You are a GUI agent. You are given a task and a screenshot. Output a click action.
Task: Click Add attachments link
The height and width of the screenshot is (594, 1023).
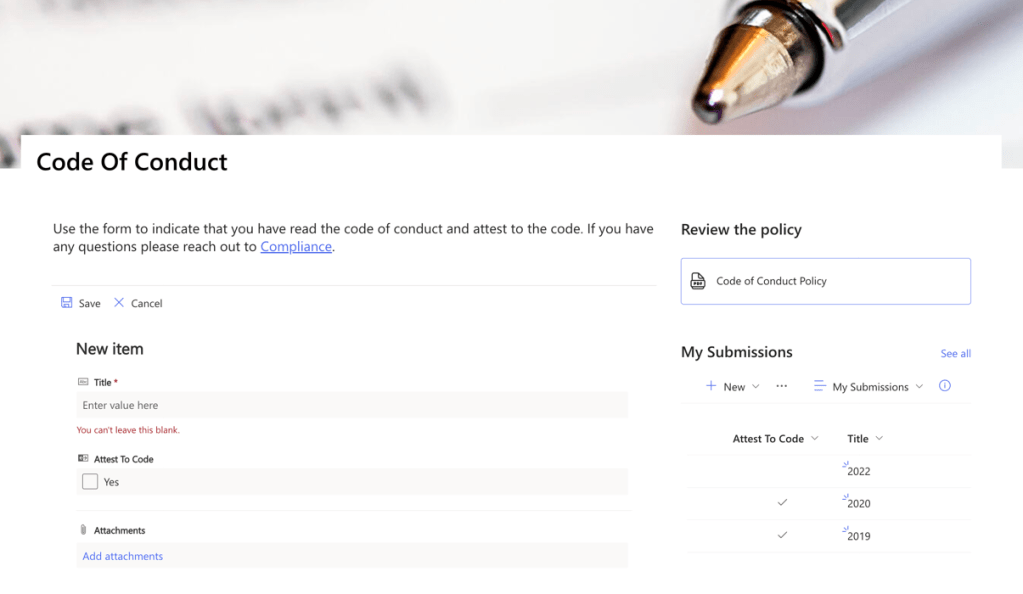coord(123,556)
